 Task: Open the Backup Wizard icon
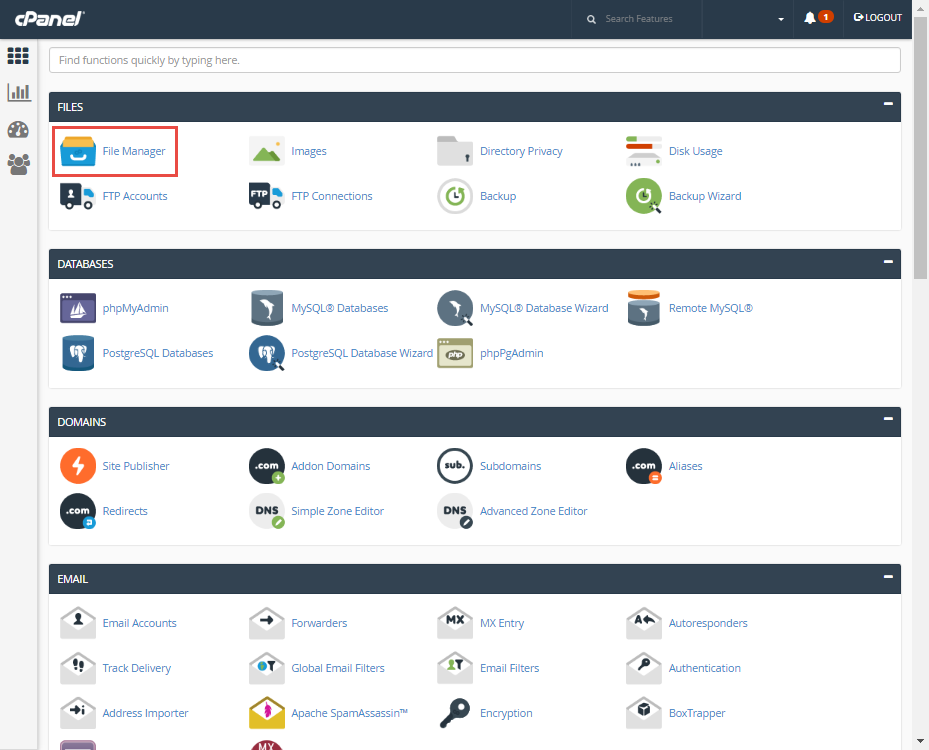point(644,196)
